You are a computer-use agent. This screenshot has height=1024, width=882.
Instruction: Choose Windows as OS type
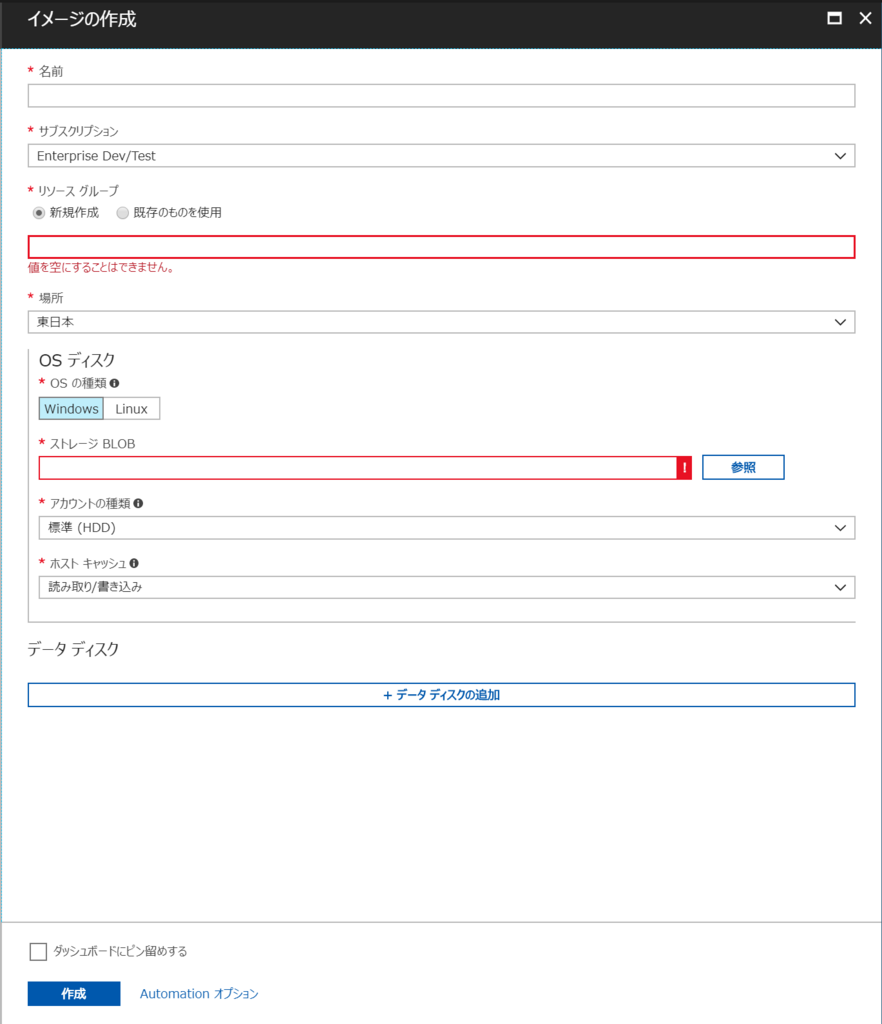71,409
